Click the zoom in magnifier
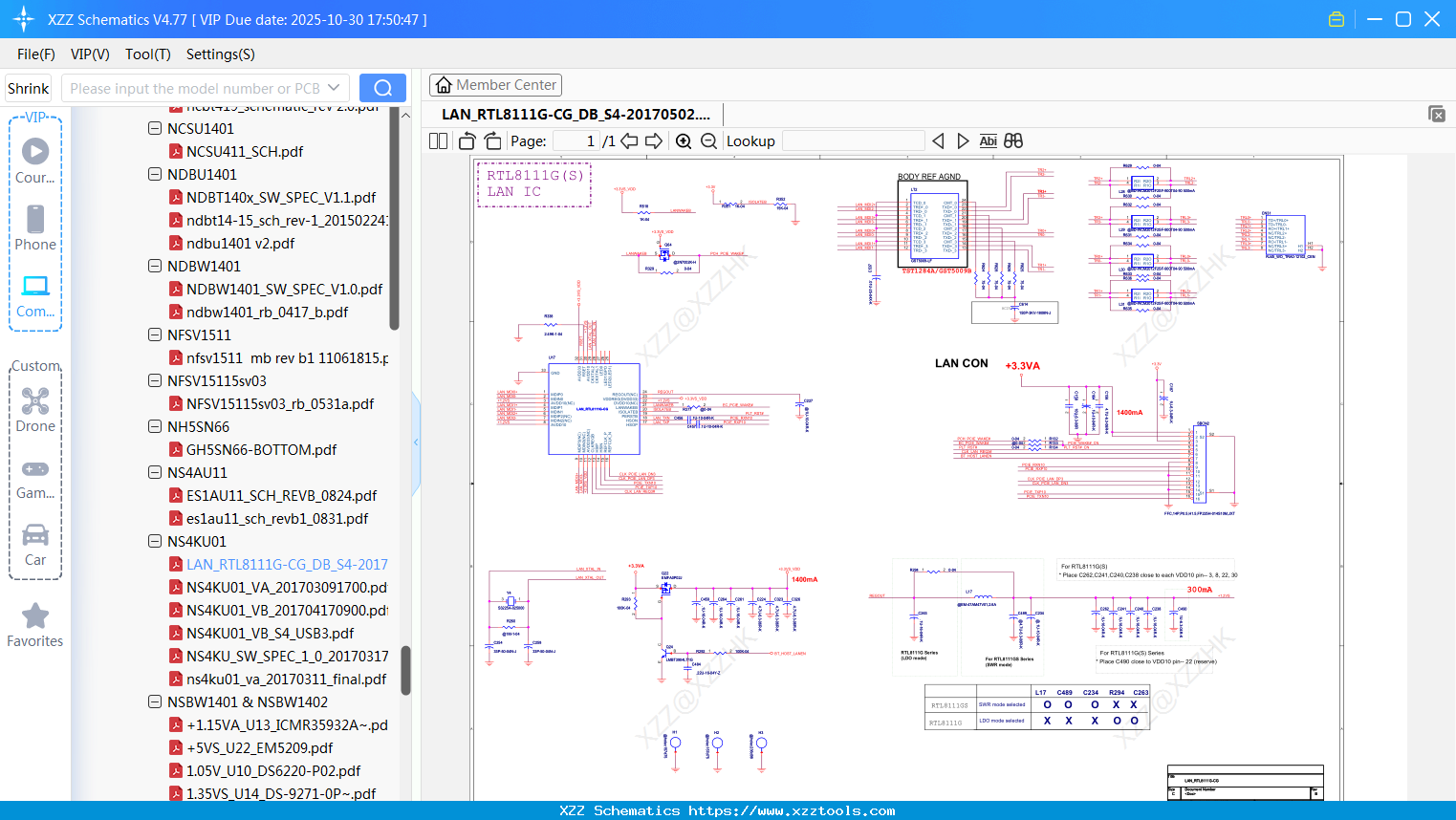The height and width of the screenshot is (820, 1456). pyautogui.click(x=684, y=141)
